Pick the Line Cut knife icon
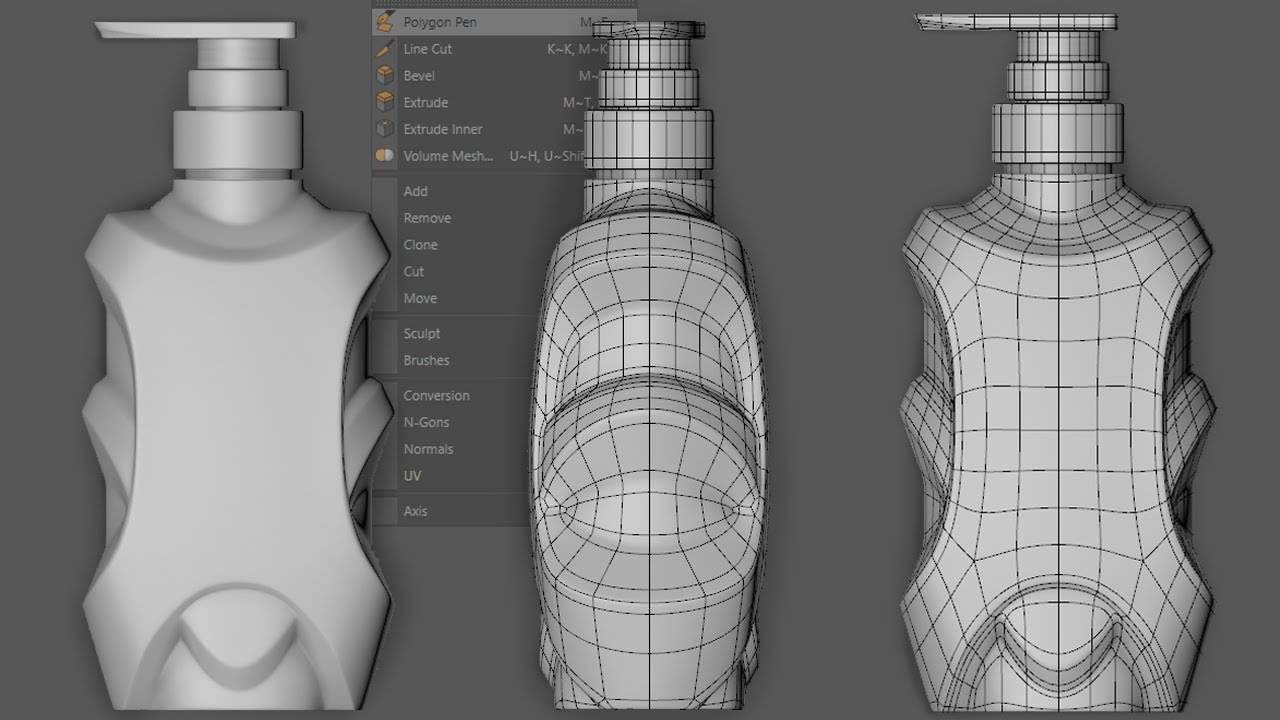 click(384, 48)
